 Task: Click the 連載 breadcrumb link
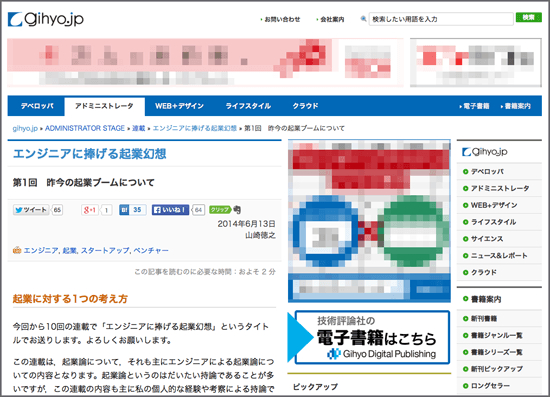139,128
